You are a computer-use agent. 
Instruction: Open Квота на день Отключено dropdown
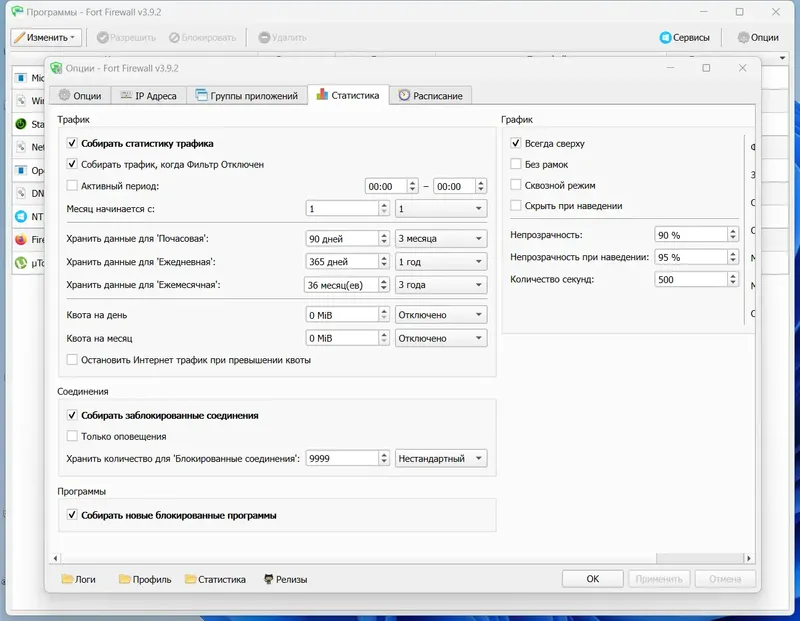[441, 315]
